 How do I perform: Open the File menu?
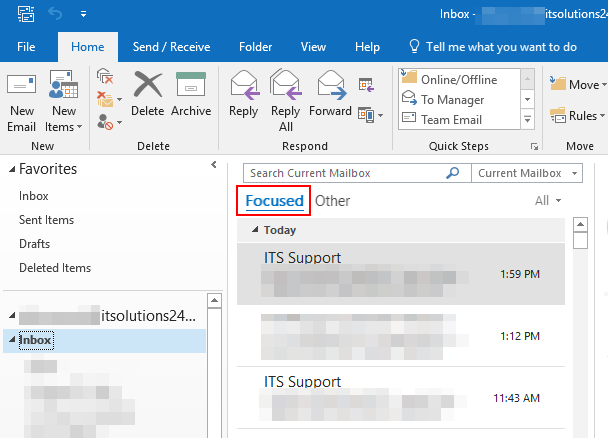27,47
